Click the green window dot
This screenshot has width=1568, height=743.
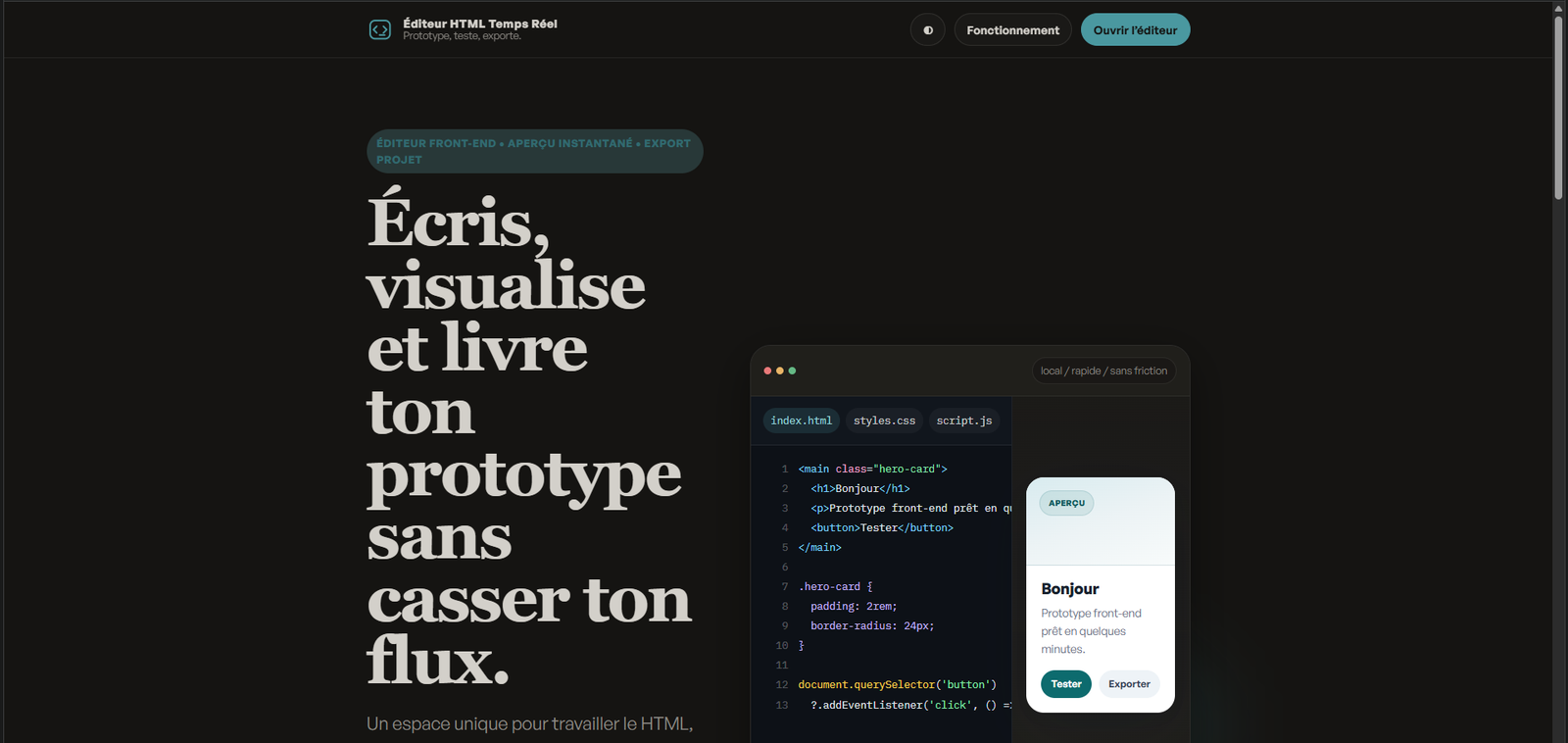pos(792,371)
